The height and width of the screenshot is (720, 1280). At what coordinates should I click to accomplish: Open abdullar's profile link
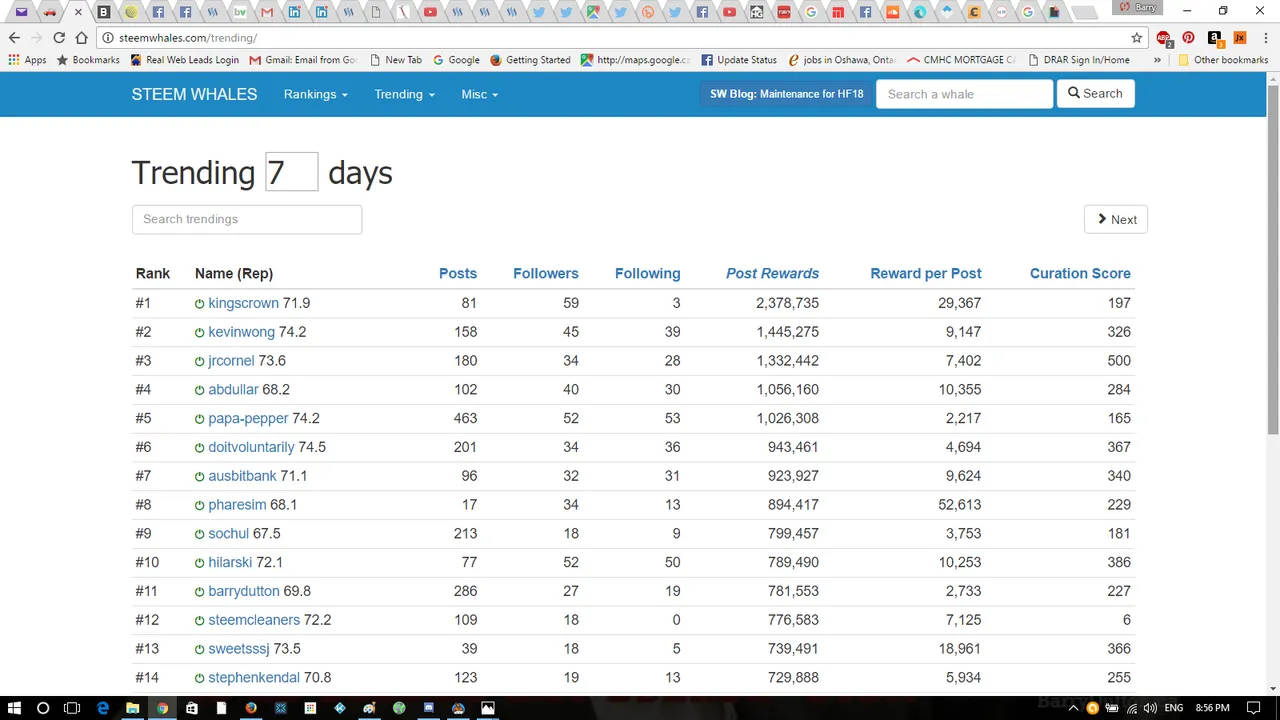tap(233, 390)
